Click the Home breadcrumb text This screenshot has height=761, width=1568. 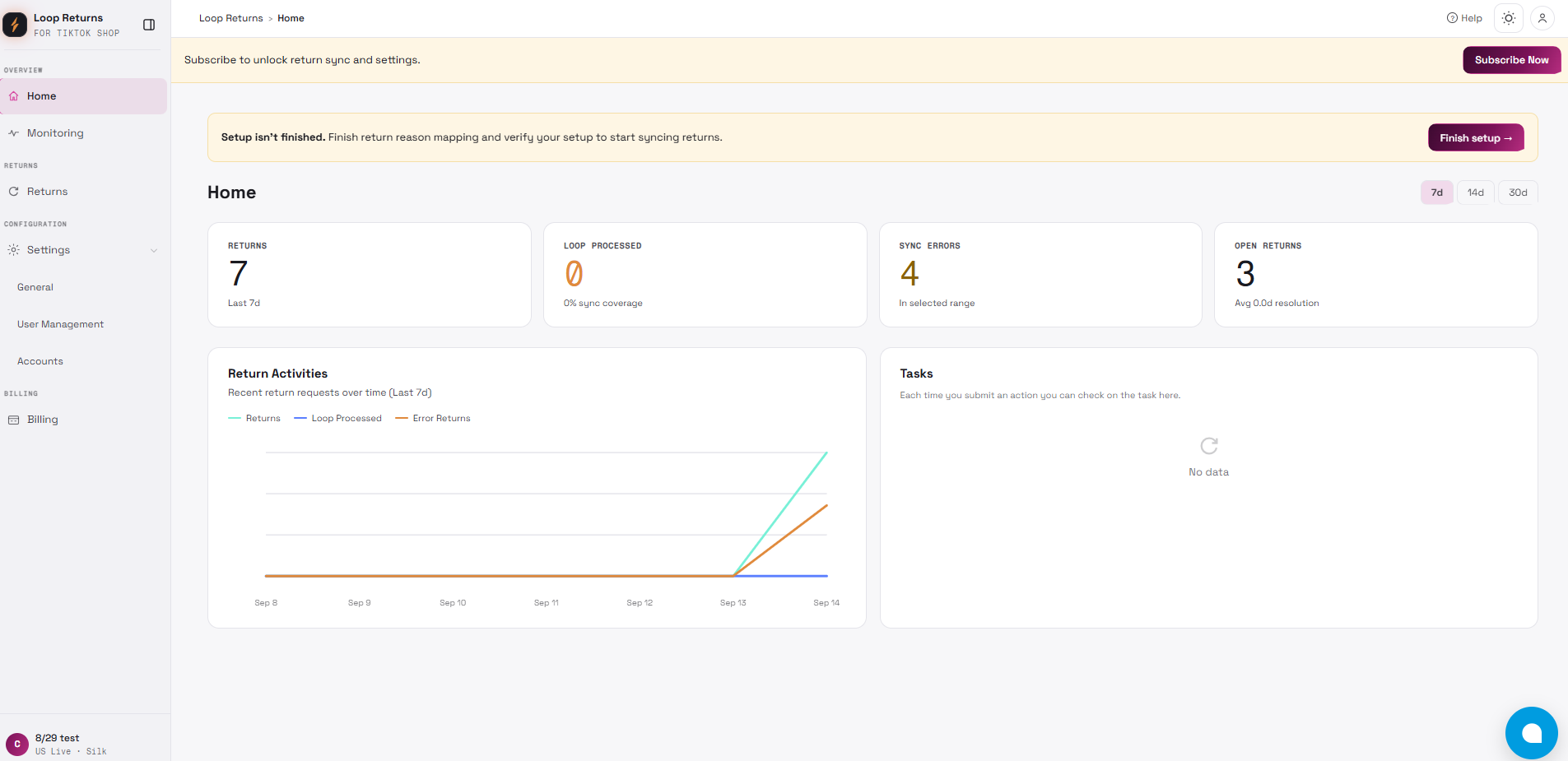click(291, 18)
